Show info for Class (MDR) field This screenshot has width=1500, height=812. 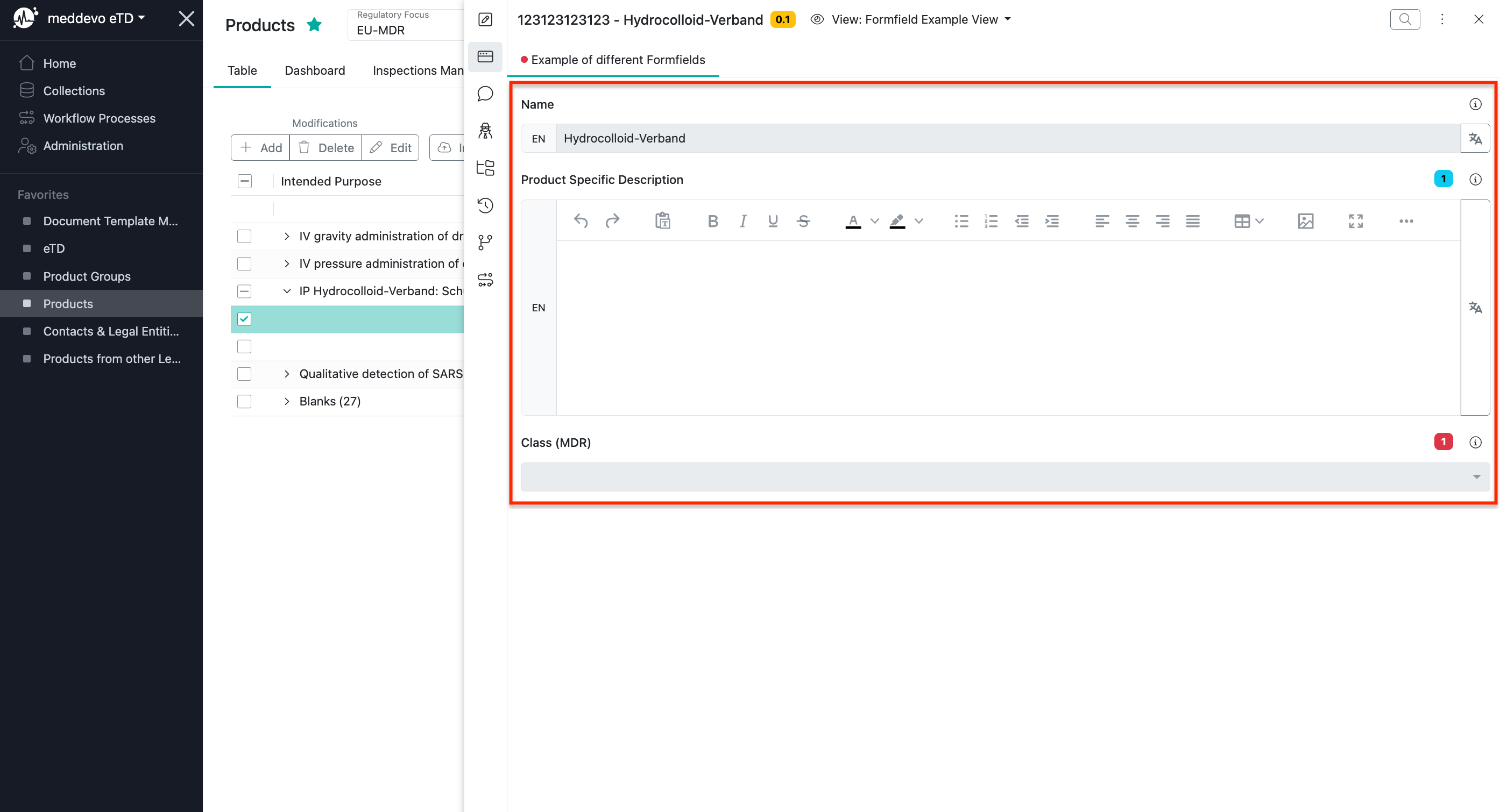1475,443
